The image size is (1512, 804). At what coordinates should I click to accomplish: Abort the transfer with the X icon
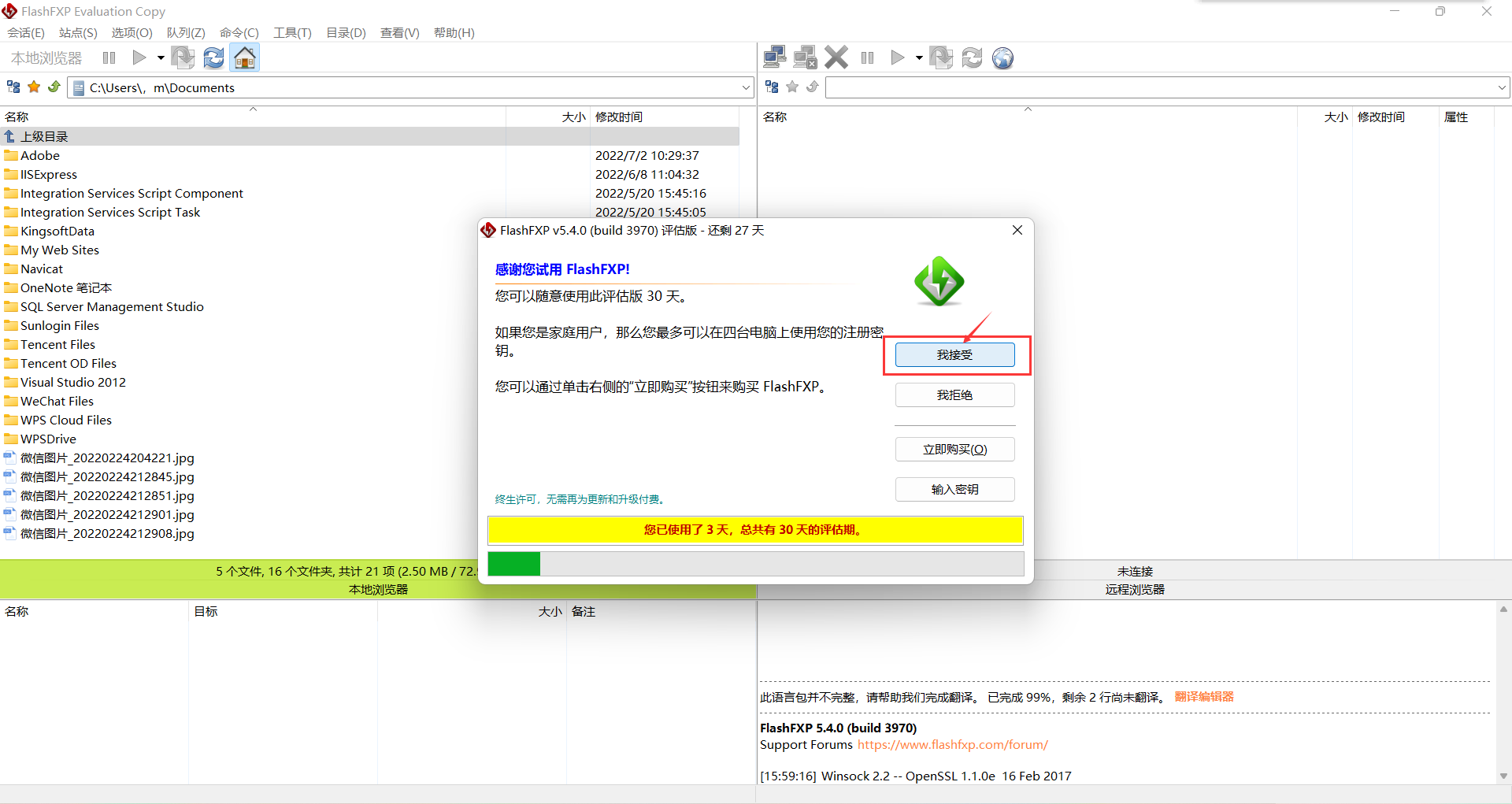(x=836, y=57)
